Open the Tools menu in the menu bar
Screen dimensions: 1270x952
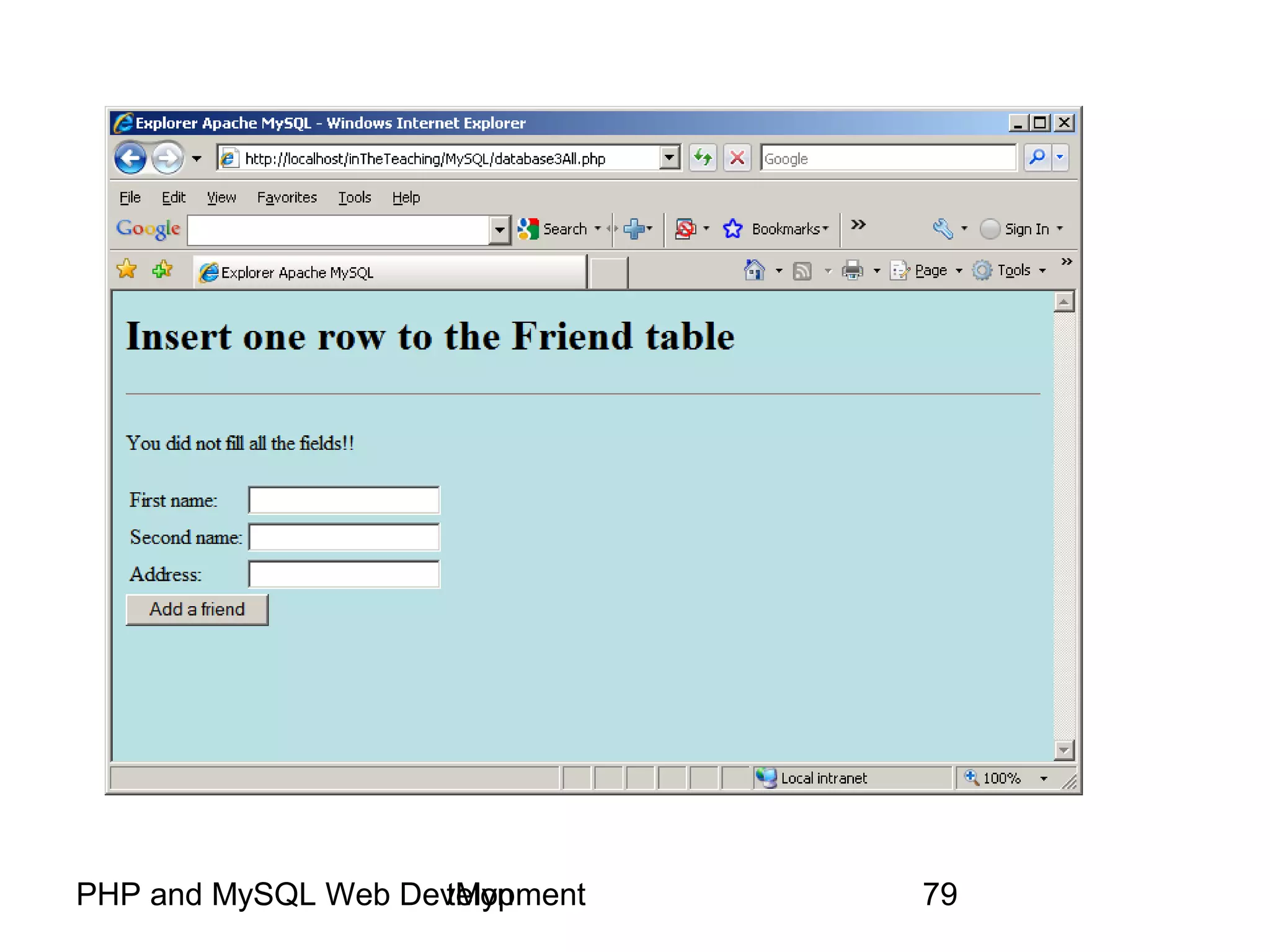point(355,197)
